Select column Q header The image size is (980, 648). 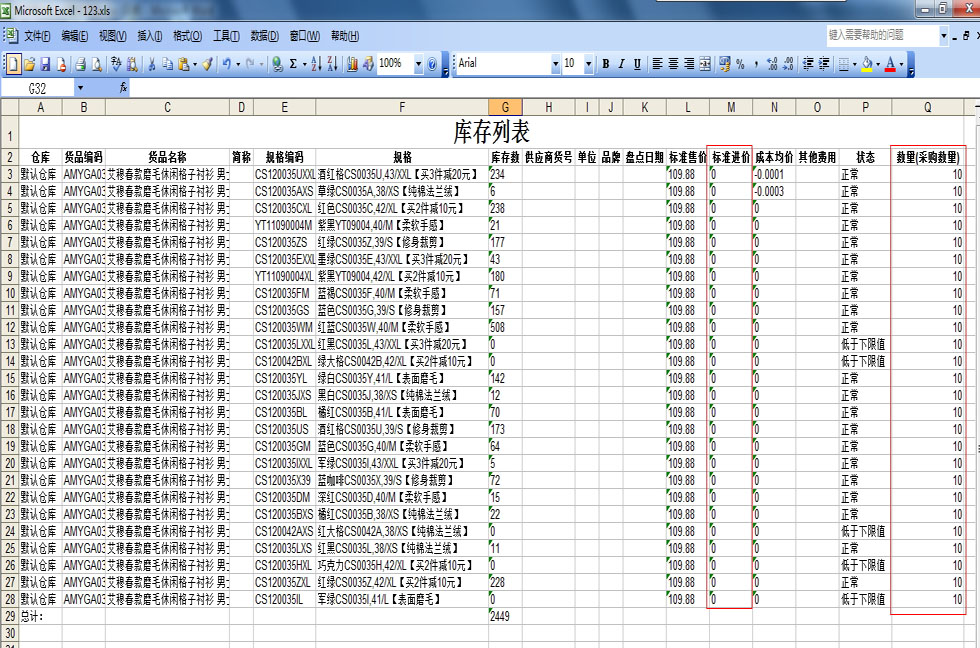click(928, 107)
